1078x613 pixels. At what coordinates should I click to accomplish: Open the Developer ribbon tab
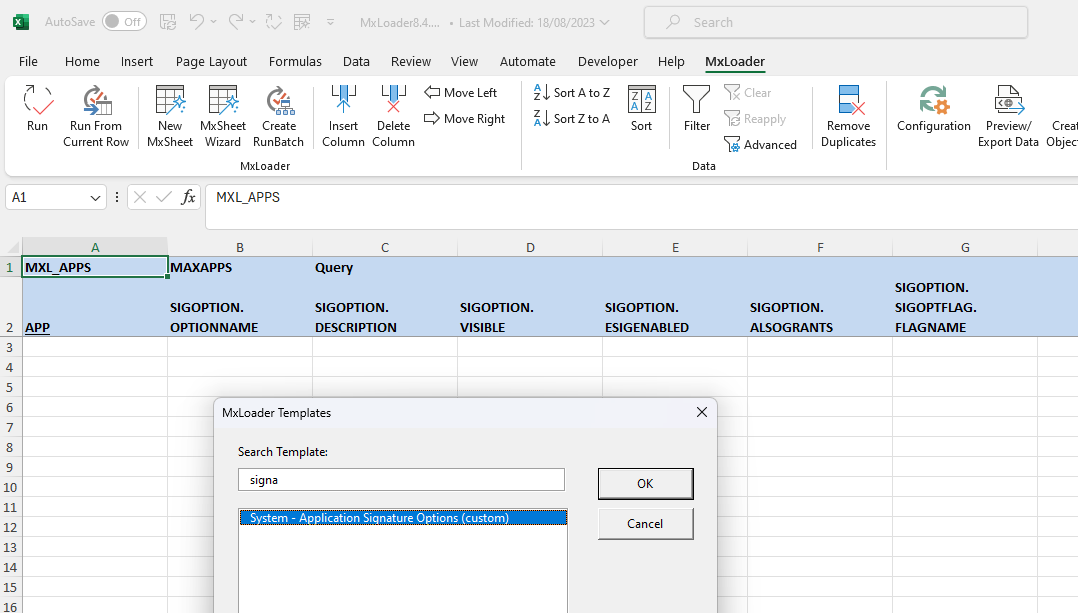[607, 62]
